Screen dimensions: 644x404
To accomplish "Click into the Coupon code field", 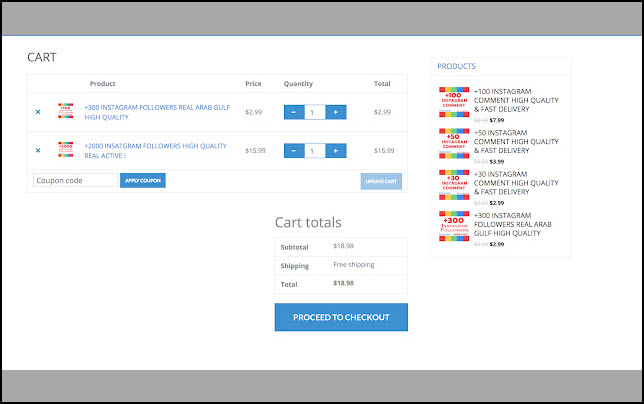I will pos(76,180).
